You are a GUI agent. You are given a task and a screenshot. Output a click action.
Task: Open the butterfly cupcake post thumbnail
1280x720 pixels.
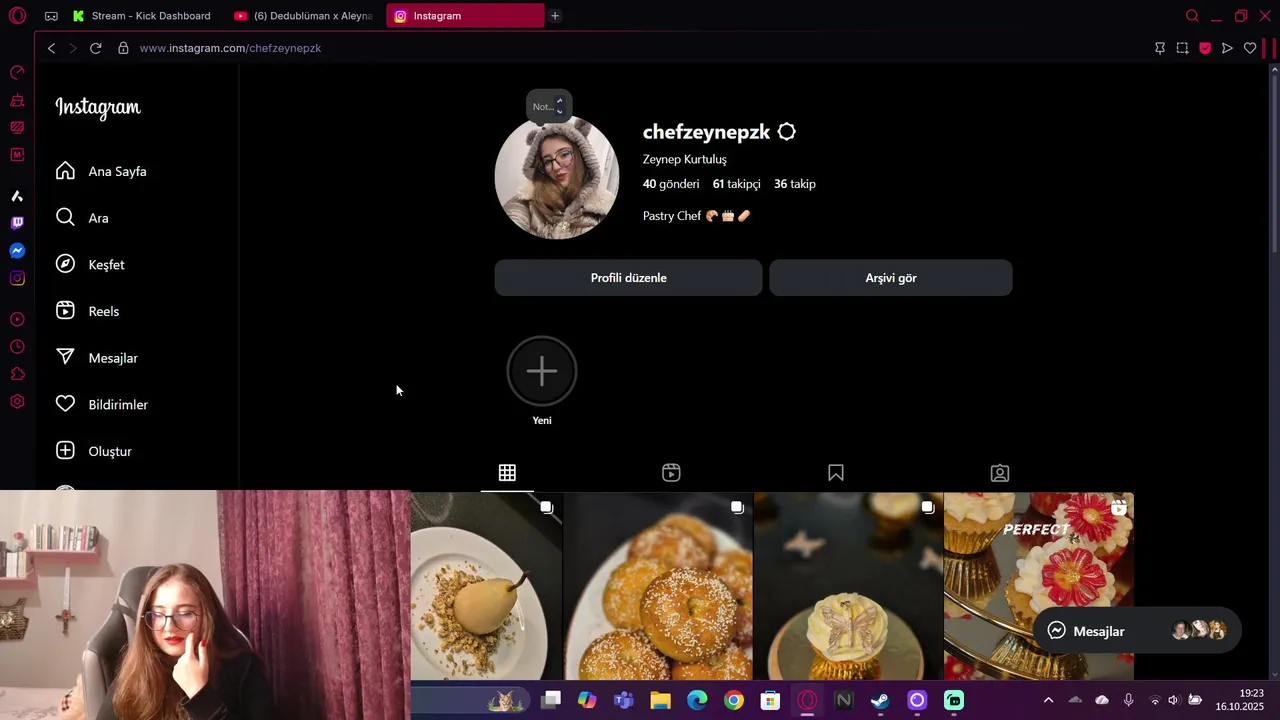coord(848,586)
